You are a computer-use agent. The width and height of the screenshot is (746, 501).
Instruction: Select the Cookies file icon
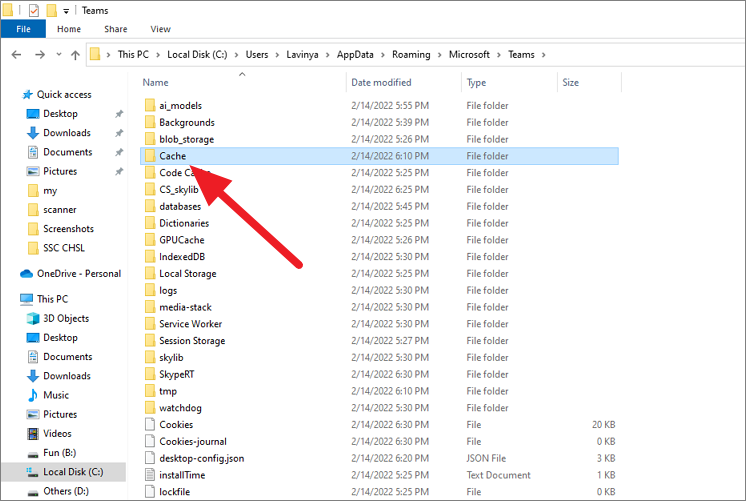(x=150, y=424)
